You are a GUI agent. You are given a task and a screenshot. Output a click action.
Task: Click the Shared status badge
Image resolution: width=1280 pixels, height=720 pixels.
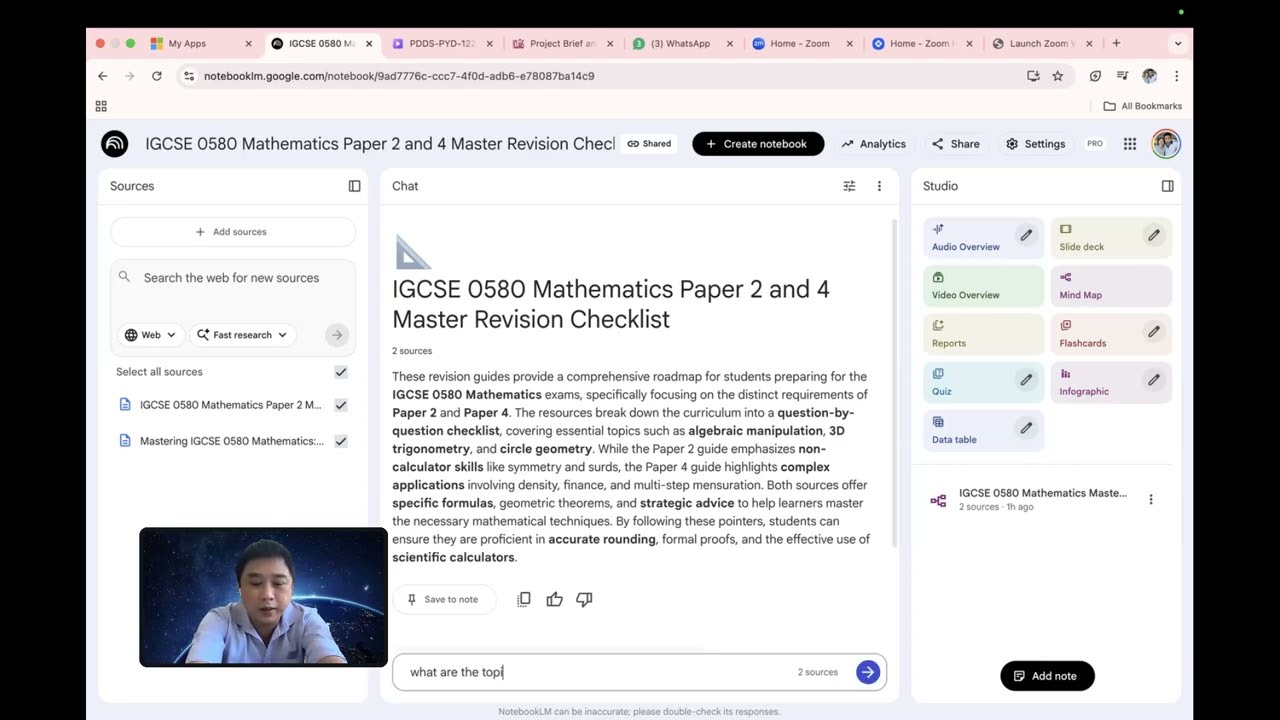[649, 144]
